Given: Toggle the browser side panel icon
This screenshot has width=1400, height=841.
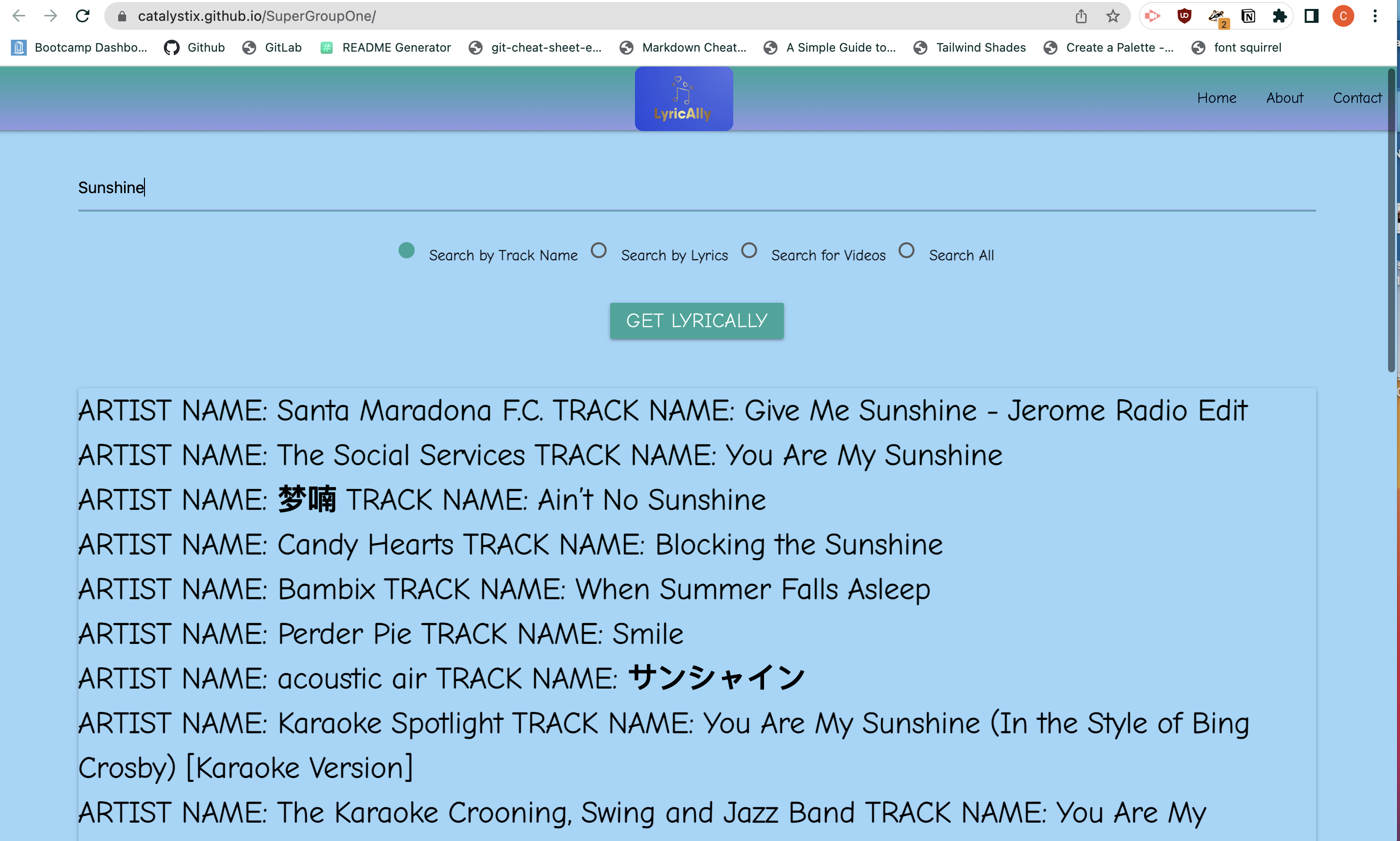Looking at the screenshot, I should click(1312, 16).
